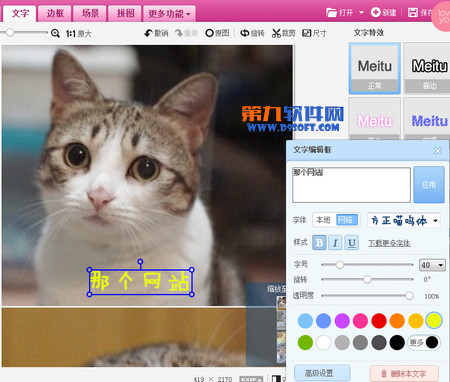This screenshot has height=382, width=450.
Task: Show the original with 原图
Action: coord(217,33)
